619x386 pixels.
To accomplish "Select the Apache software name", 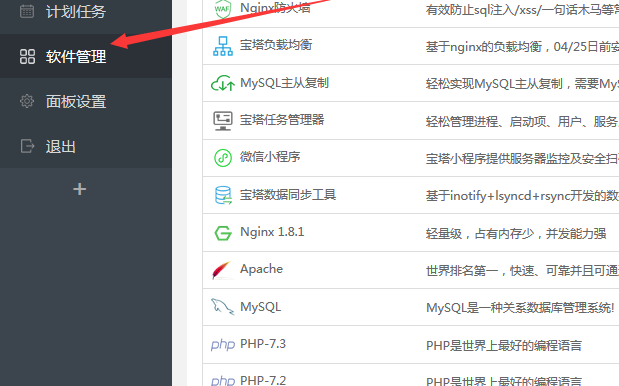I will [x=261, y=269].
